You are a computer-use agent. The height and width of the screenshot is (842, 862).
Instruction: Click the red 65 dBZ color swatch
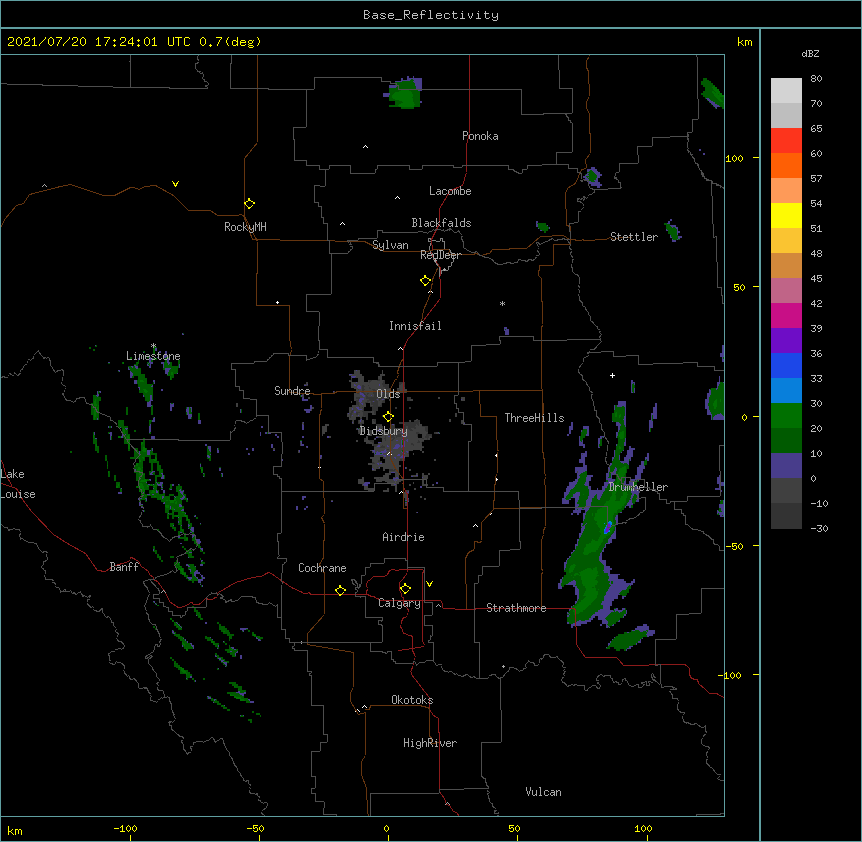tap(786, 141)
